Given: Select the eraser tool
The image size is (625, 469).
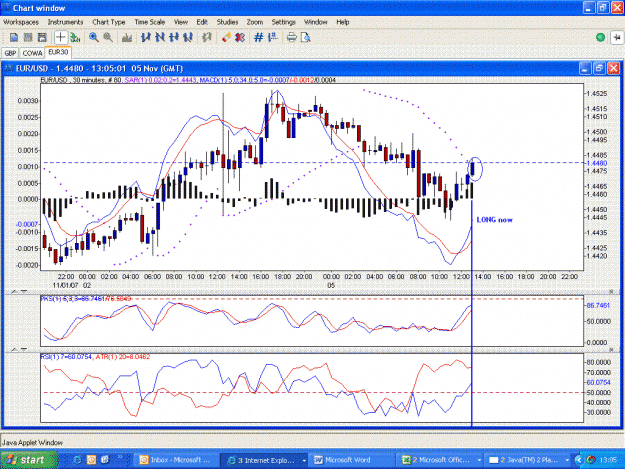Looking at the screenshot, I should click(226, 37).
